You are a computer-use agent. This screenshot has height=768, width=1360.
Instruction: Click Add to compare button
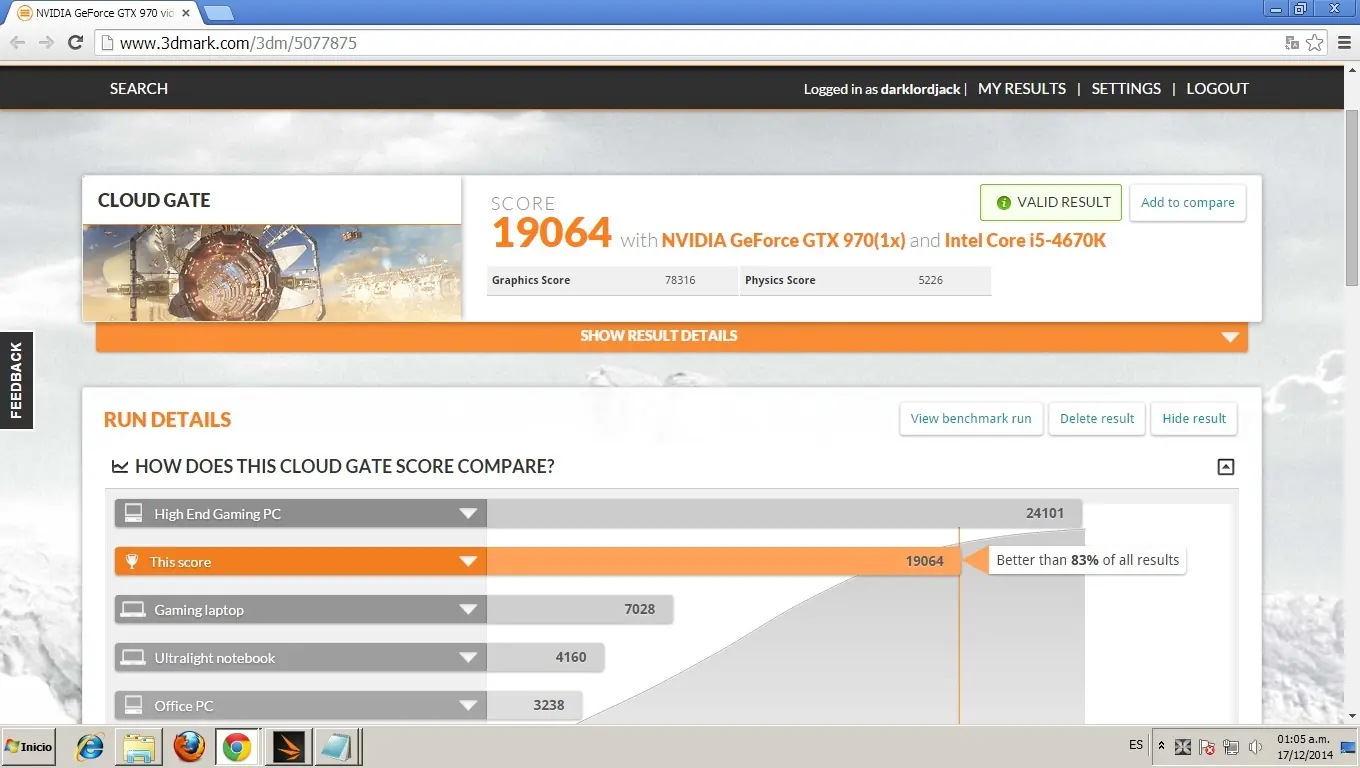tap(1187, 202)
